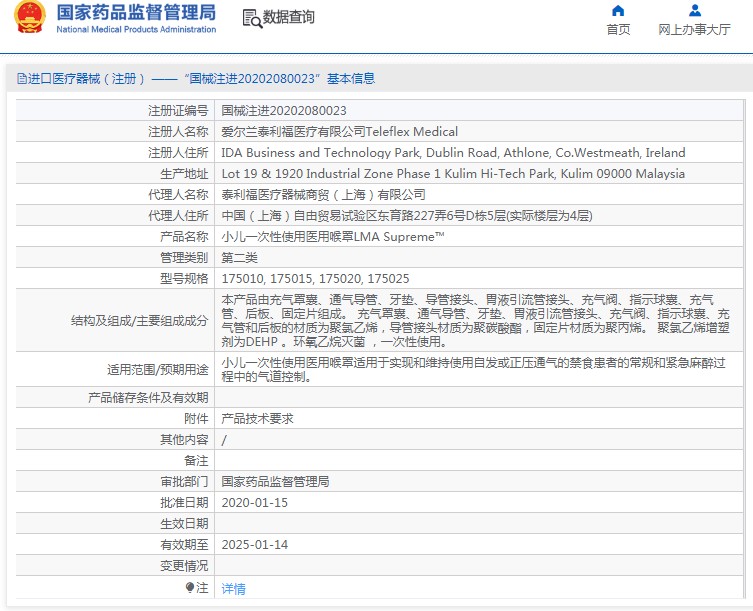Click the national emblem logo
This screenshot has width=753, height=611.
point(30,17)
